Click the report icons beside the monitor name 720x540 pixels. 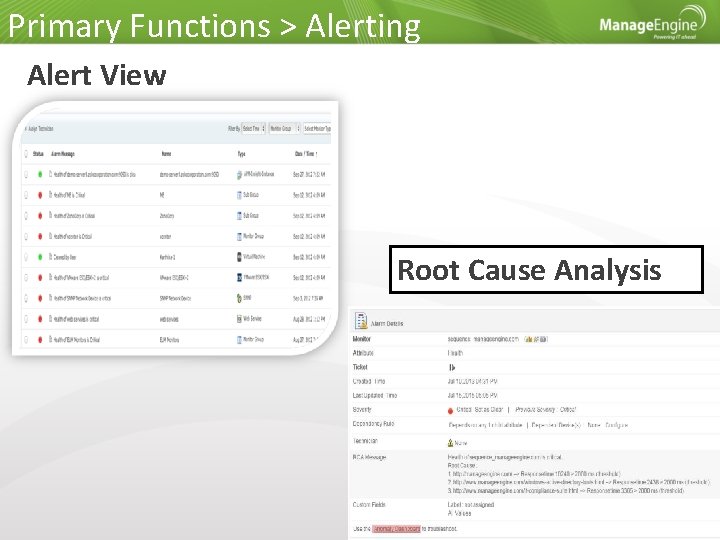[536, 339]
